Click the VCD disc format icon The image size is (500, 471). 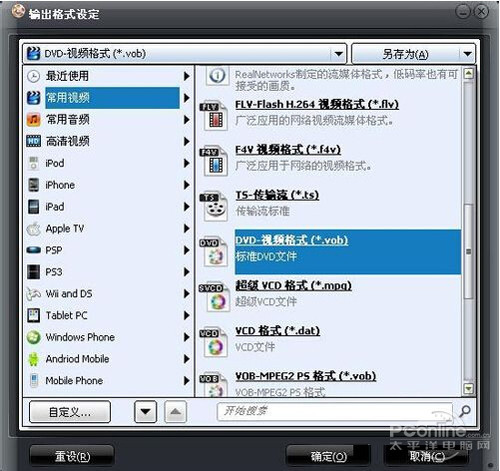pos(214,342)
